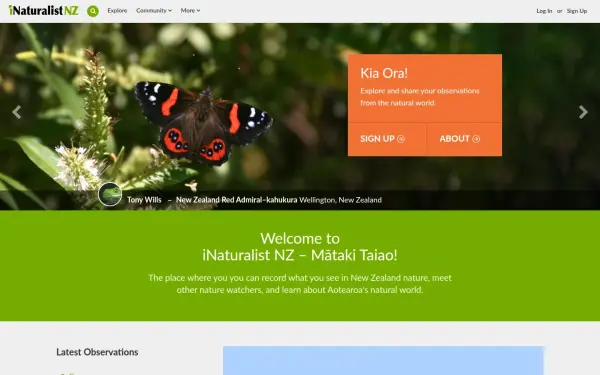Advance to next slide arrow
Viewport: 600px width, 375px height.
point(583,112)
